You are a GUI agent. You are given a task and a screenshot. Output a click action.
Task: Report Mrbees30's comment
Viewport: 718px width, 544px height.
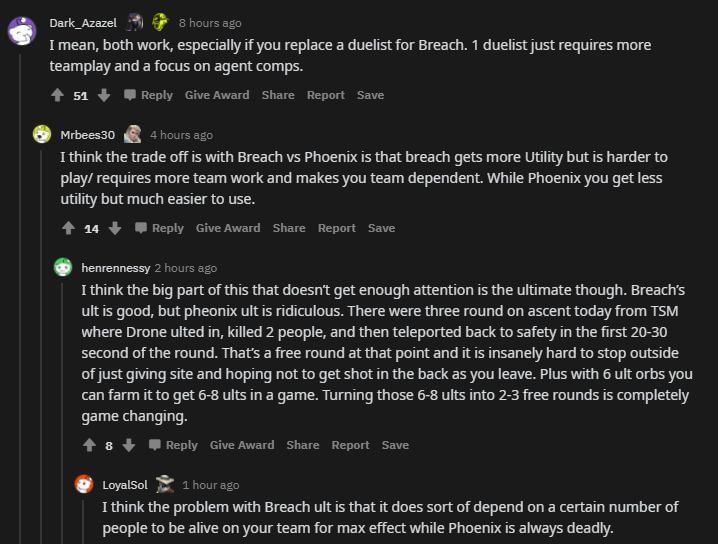[x=336, y=228]
